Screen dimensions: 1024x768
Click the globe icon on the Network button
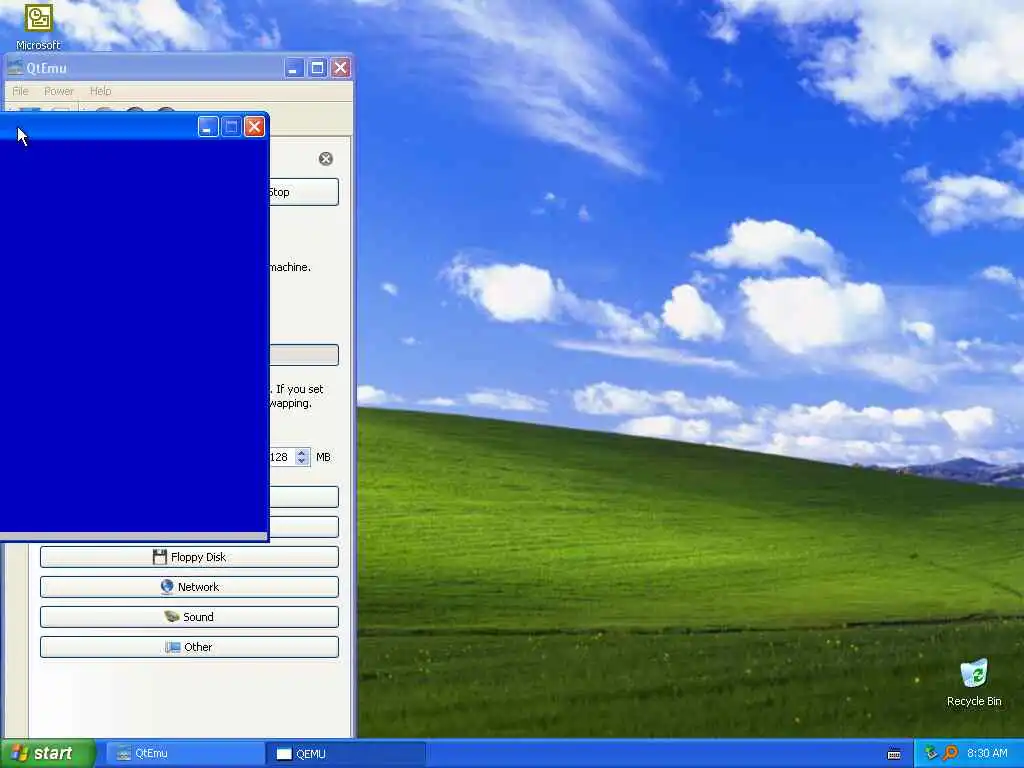click(x=167, y=586)
